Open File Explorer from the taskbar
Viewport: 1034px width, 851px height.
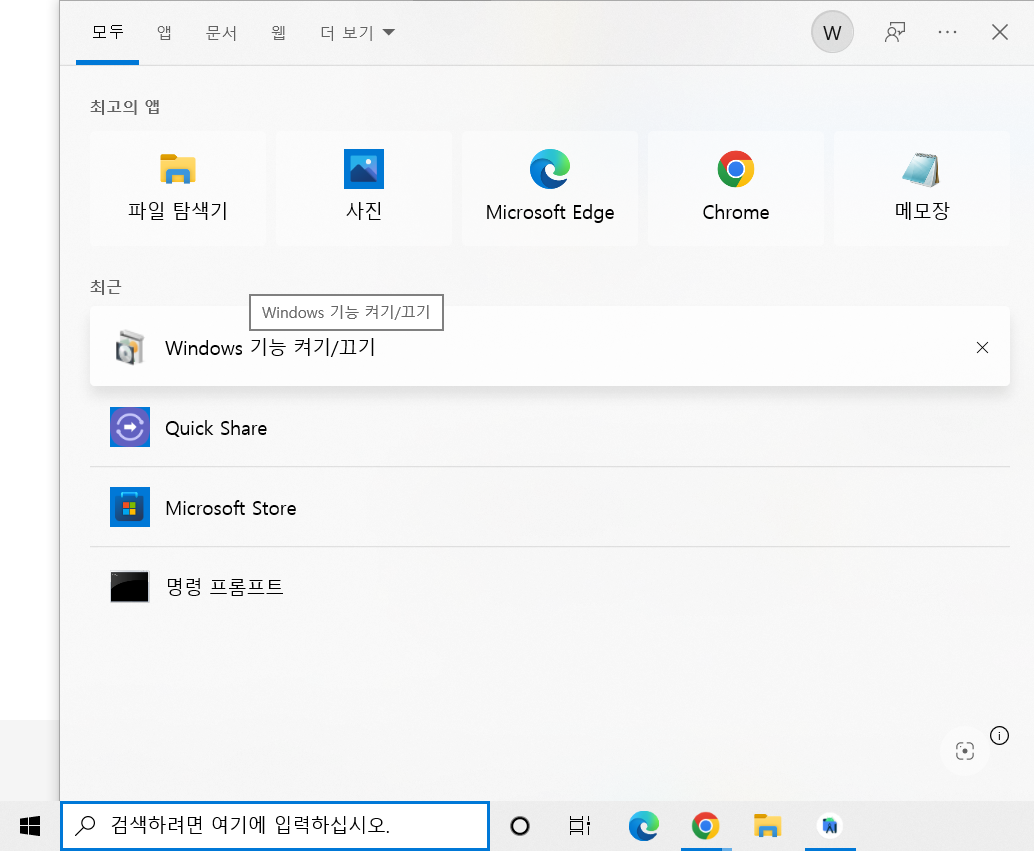tap(768, 826)
